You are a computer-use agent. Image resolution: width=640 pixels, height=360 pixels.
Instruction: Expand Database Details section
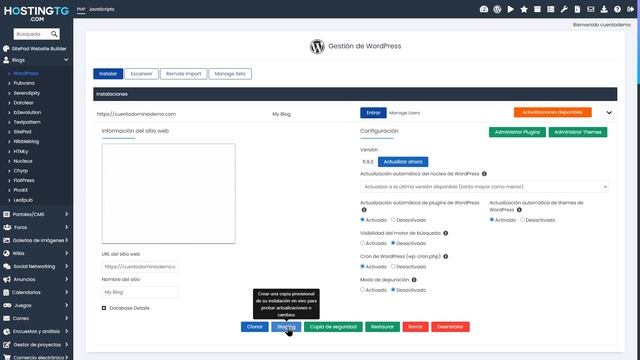pos(104,308)
